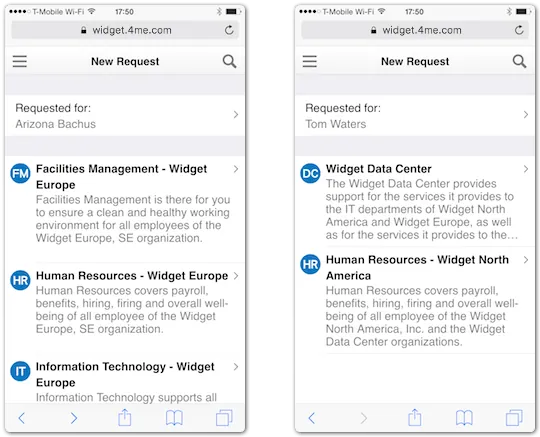Image resolution: width=540 pixels, height=437 pixels.
Task: Tap widget.4me.com URL in left phone
Action: click(x=132, y=30)
